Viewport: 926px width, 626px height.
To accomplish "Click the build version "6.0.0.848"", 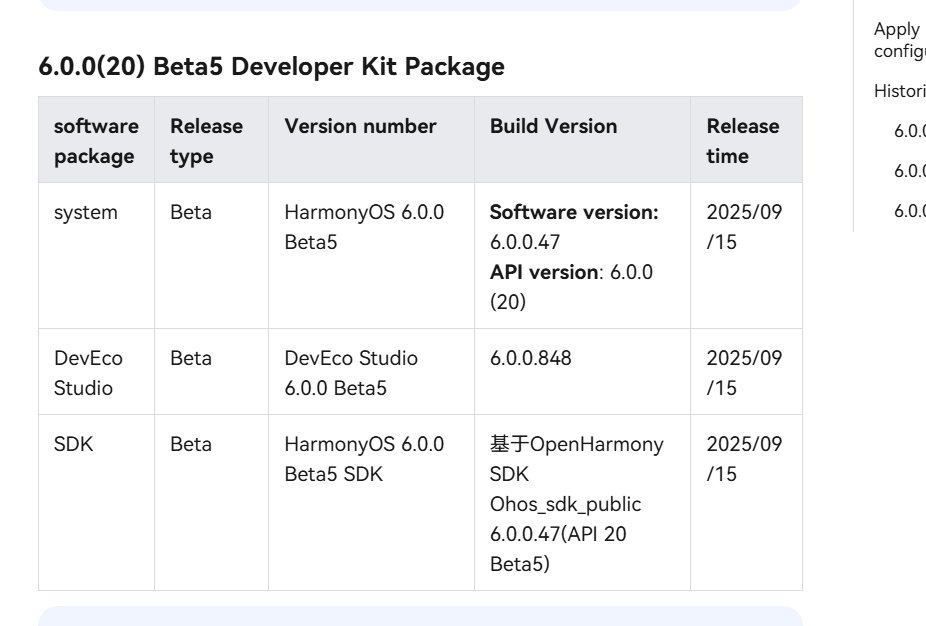I will (x=531, y=358).
